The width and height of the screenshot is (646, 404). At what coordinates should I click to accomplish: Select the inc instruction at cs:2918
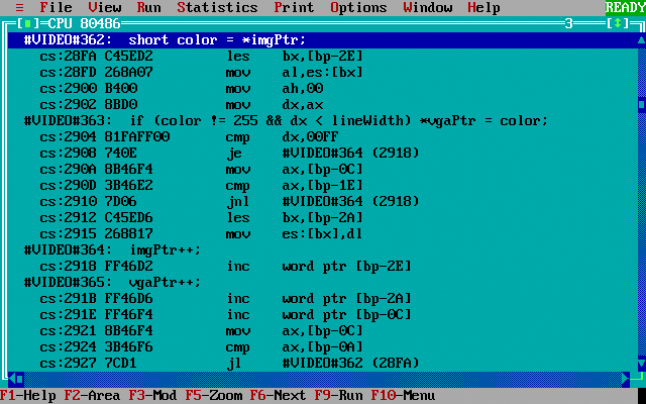point(323,266)
